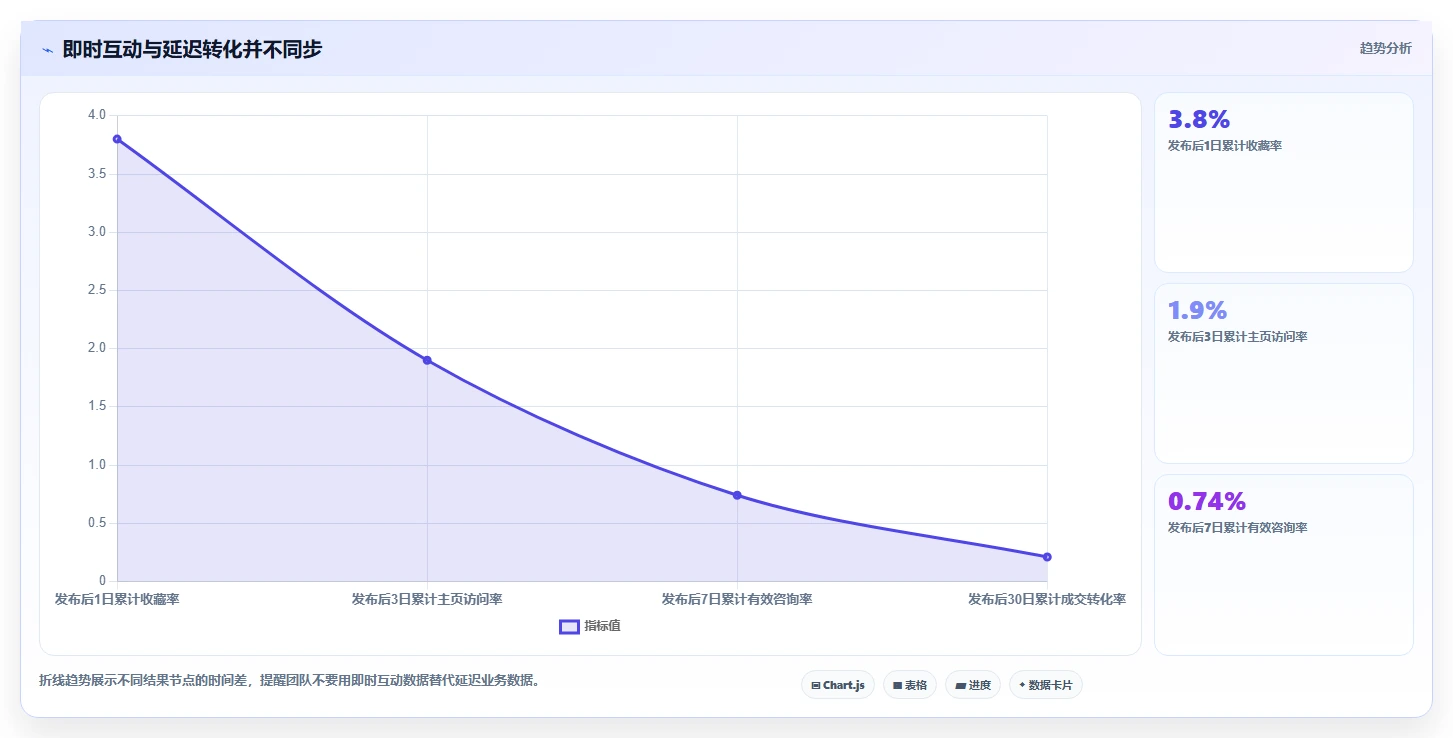
Task: Click the 指标值 legend color box
Action: [x=569, y=626]
